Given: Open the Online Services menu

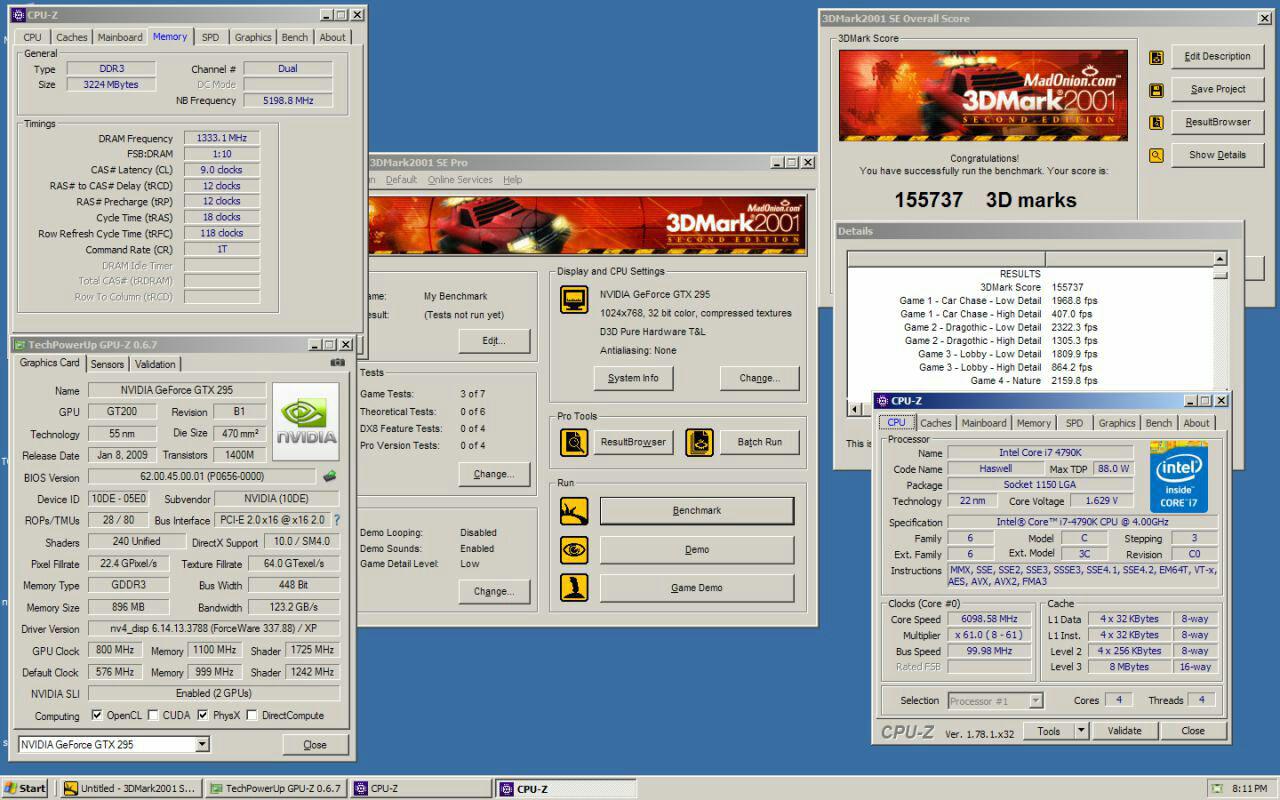Looking at the screenshot, I should pos(460,180).
